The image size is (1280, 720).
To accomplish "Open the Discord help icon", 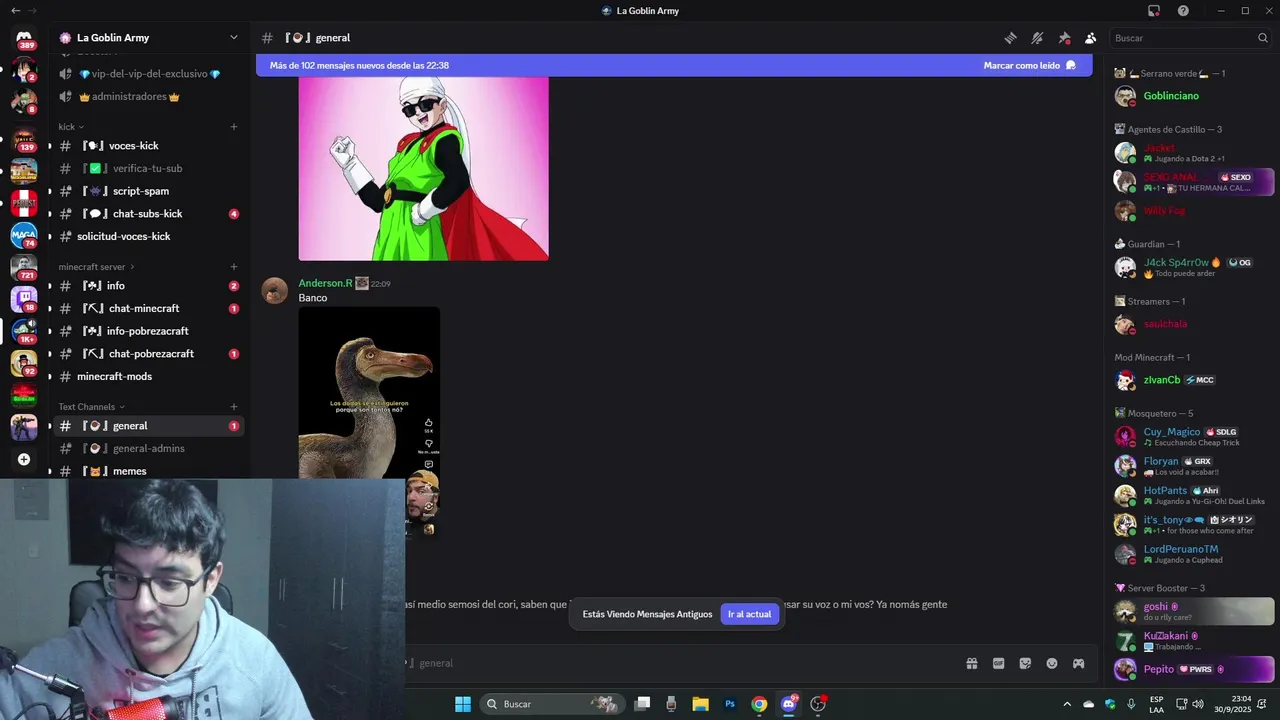I will (x=1183, y=11).
